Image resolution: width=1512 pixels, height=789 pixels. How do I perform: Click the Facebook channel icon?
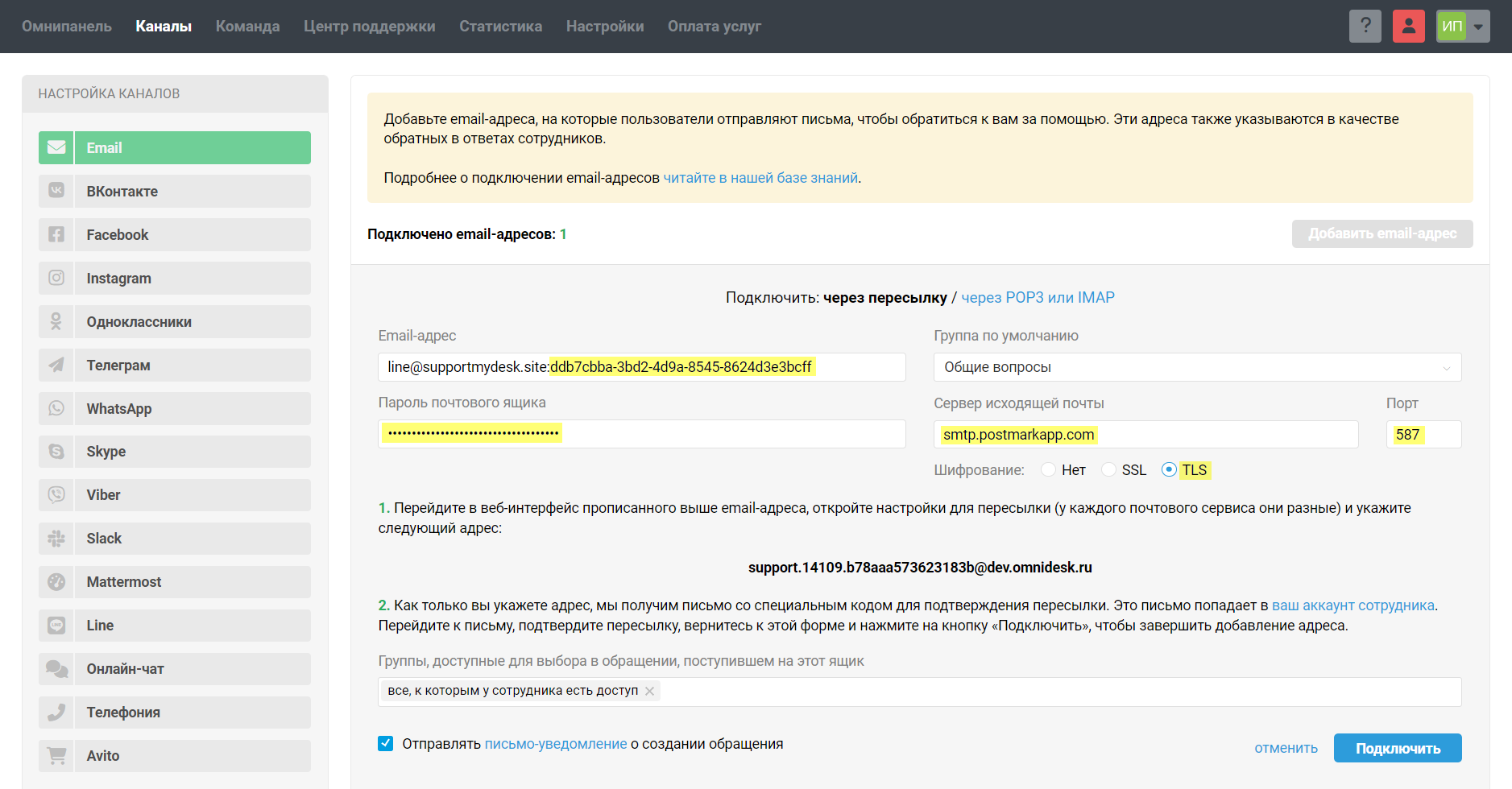coord(56,235)
